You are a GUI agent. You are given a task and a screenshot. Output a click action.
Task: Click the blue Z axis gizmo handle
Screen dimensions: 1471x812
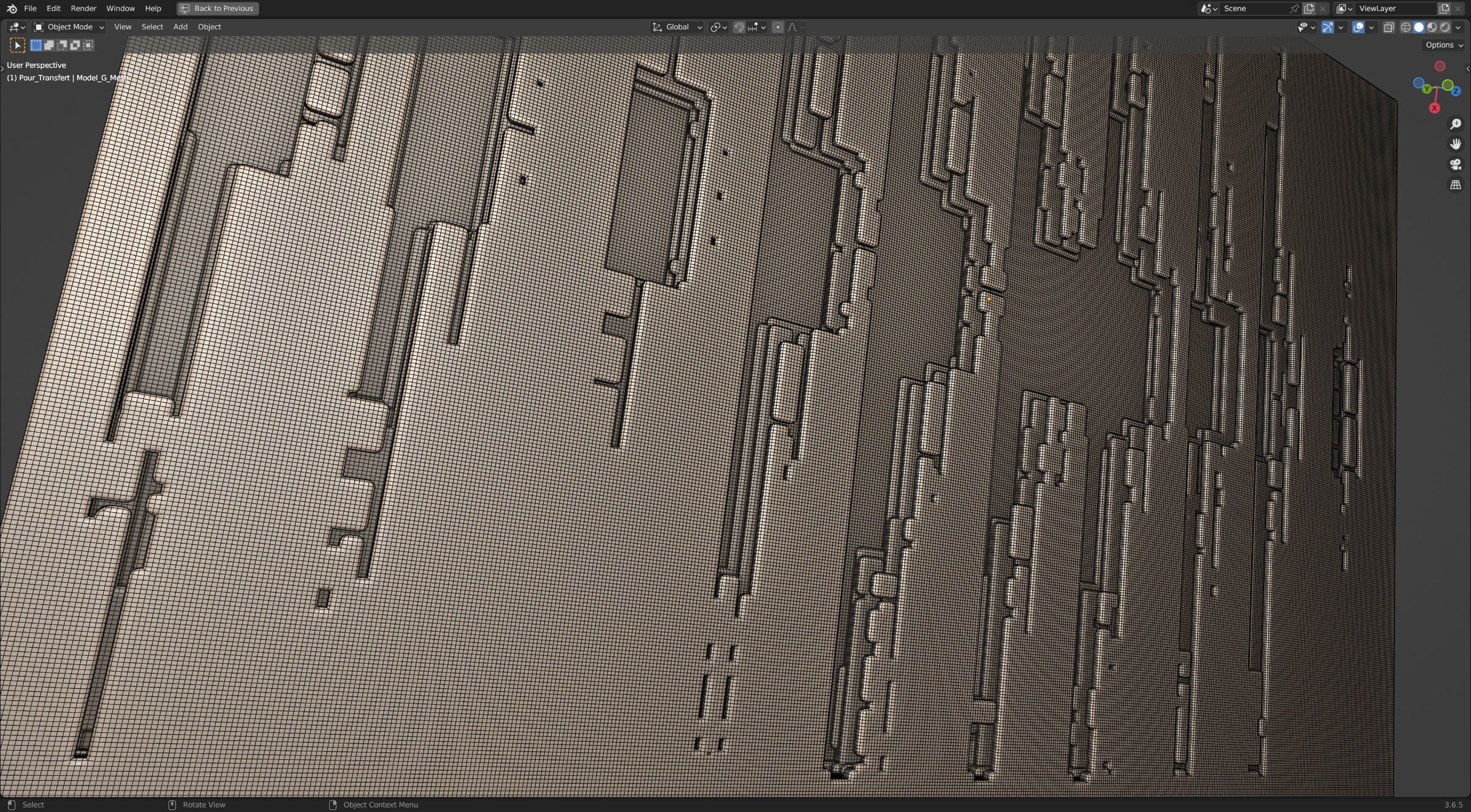(x=1456, y=91)
